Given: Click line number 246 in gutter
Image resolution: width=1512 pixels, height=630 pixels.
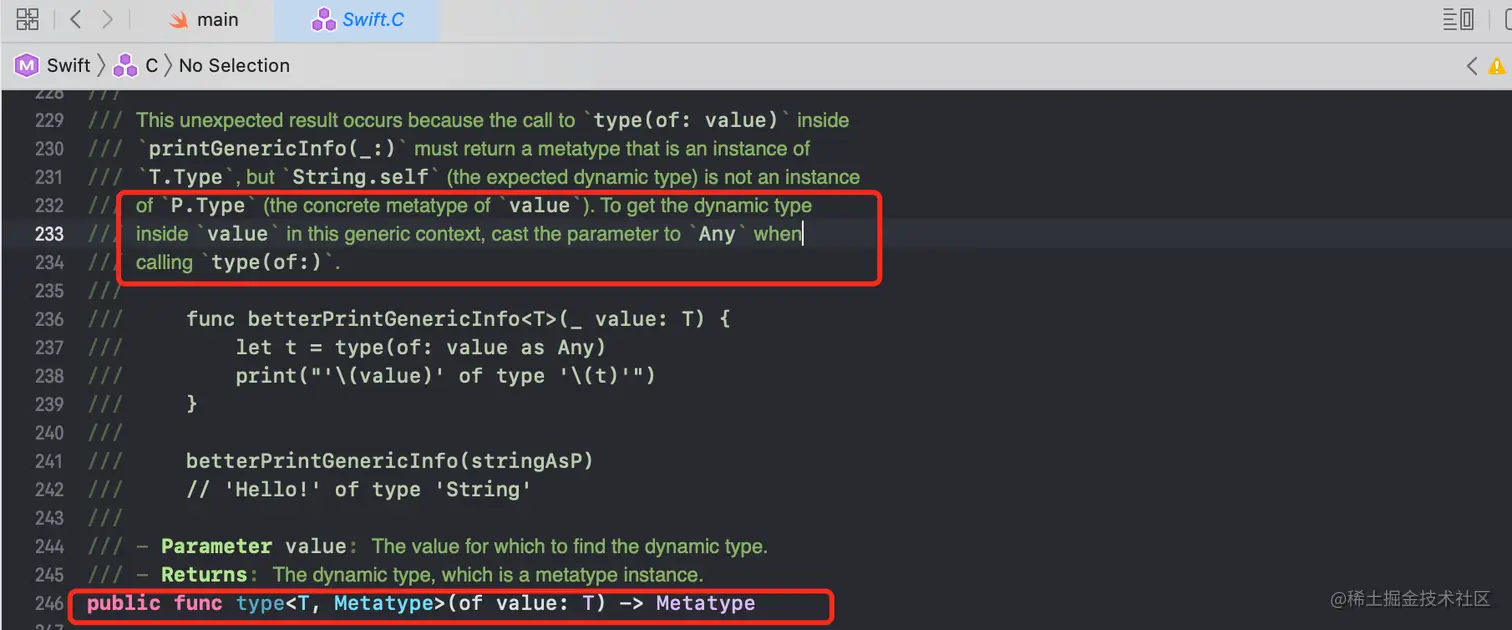Looking at the screenshot, I should (49, 604).
